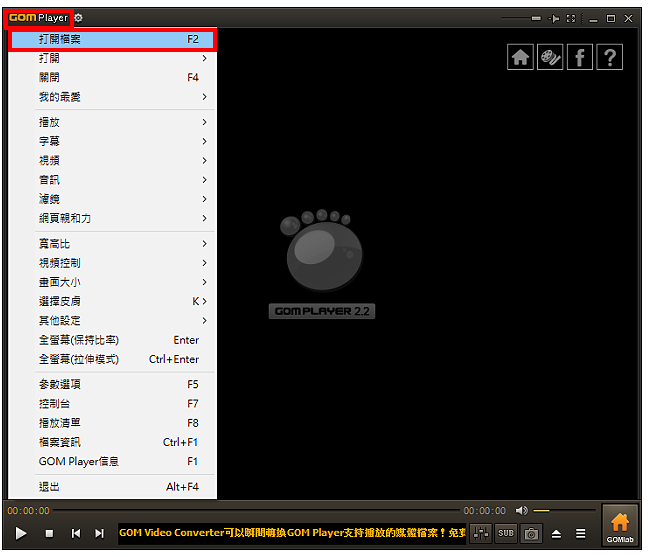Mute audio with the speaker icon
The width and height of the screenshot is (648, 557).
(x=522, y=511)
